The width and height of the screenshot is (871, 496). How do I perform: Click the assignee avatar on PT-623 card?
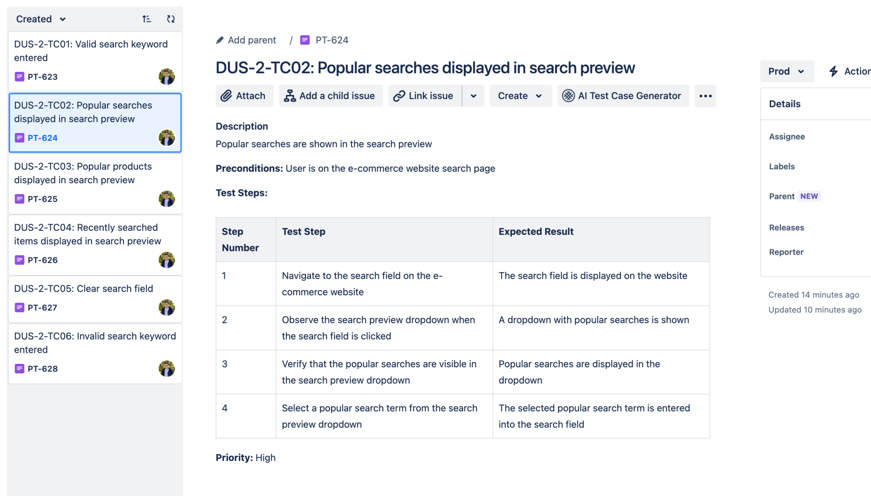pyautogui.click(x=166, y=77)
